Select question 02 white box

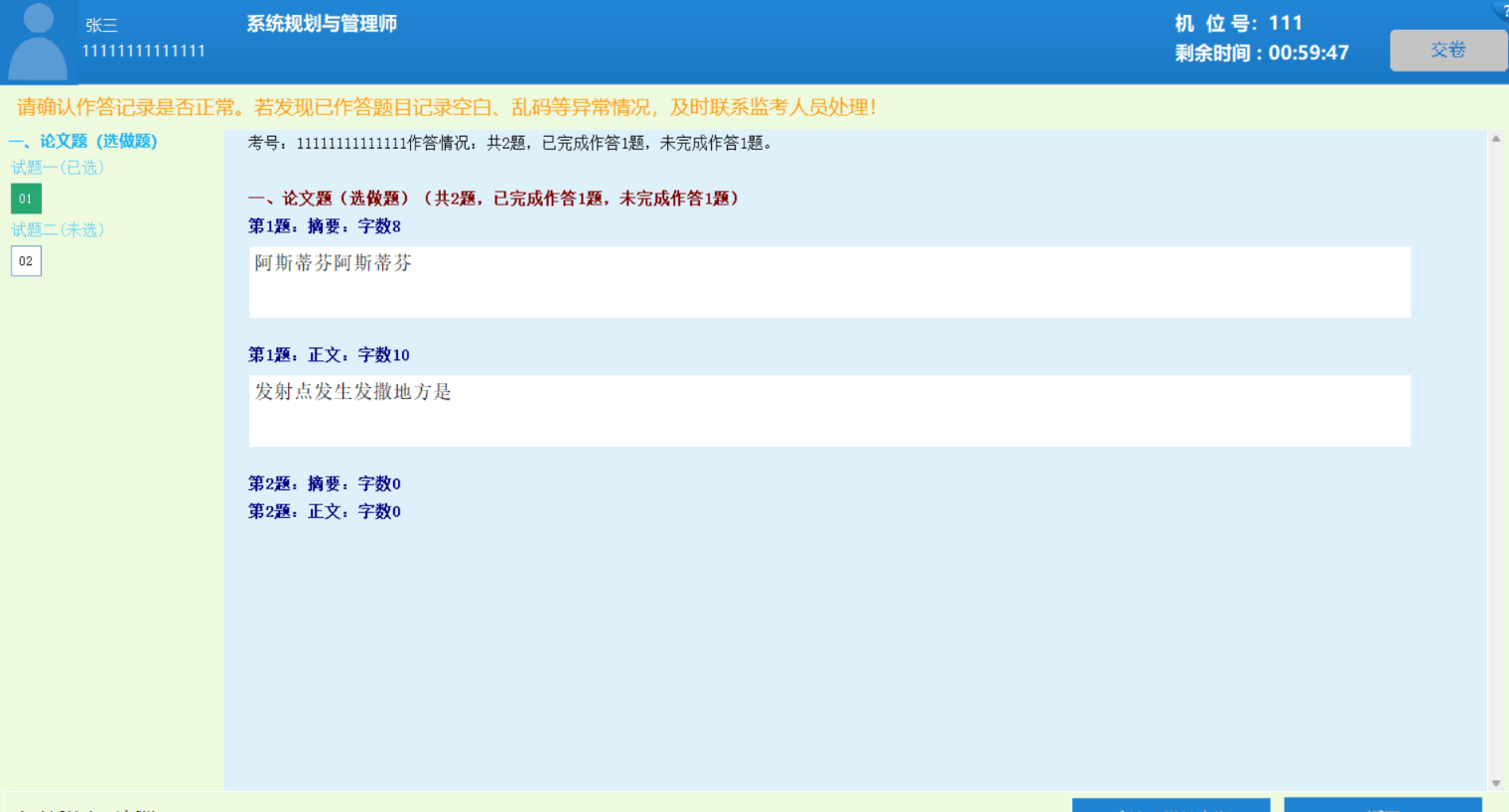26,261
